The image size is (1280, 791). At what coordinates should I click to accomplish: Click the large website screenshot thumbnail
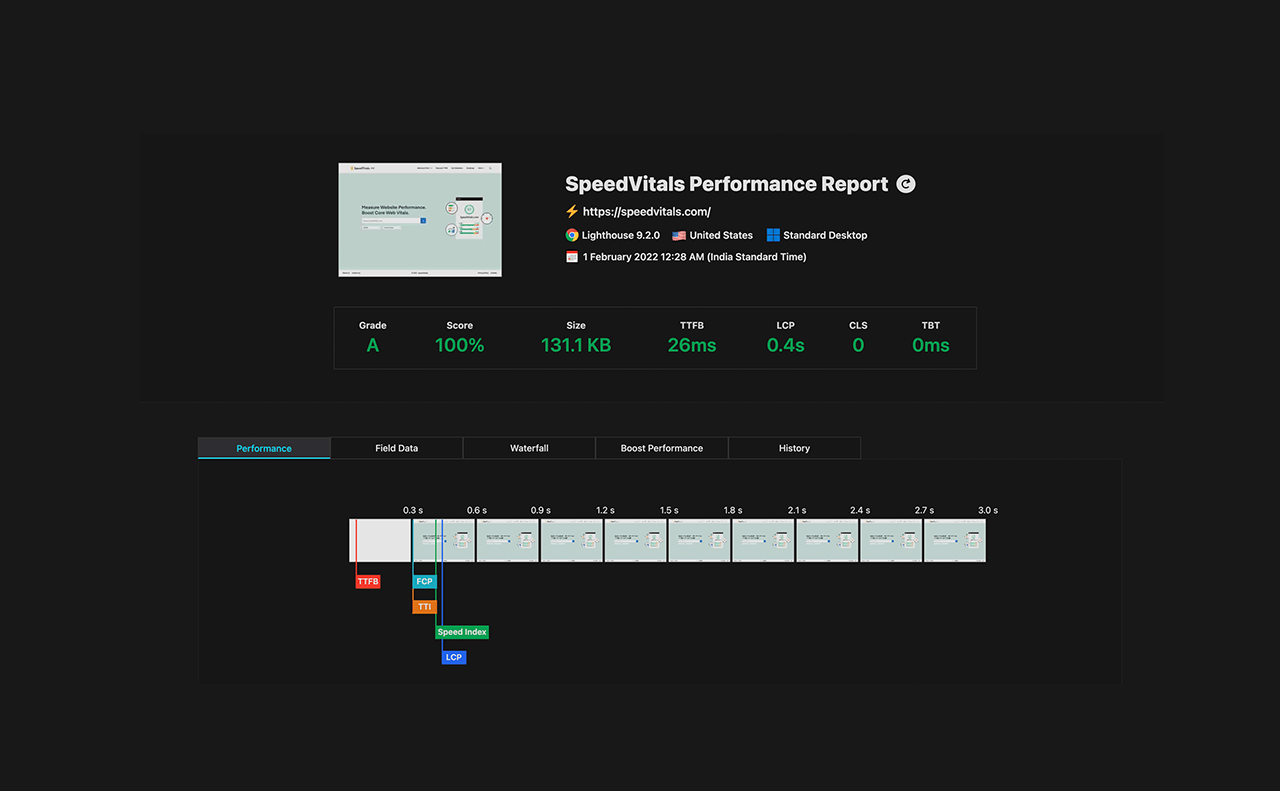coord(420,220)
